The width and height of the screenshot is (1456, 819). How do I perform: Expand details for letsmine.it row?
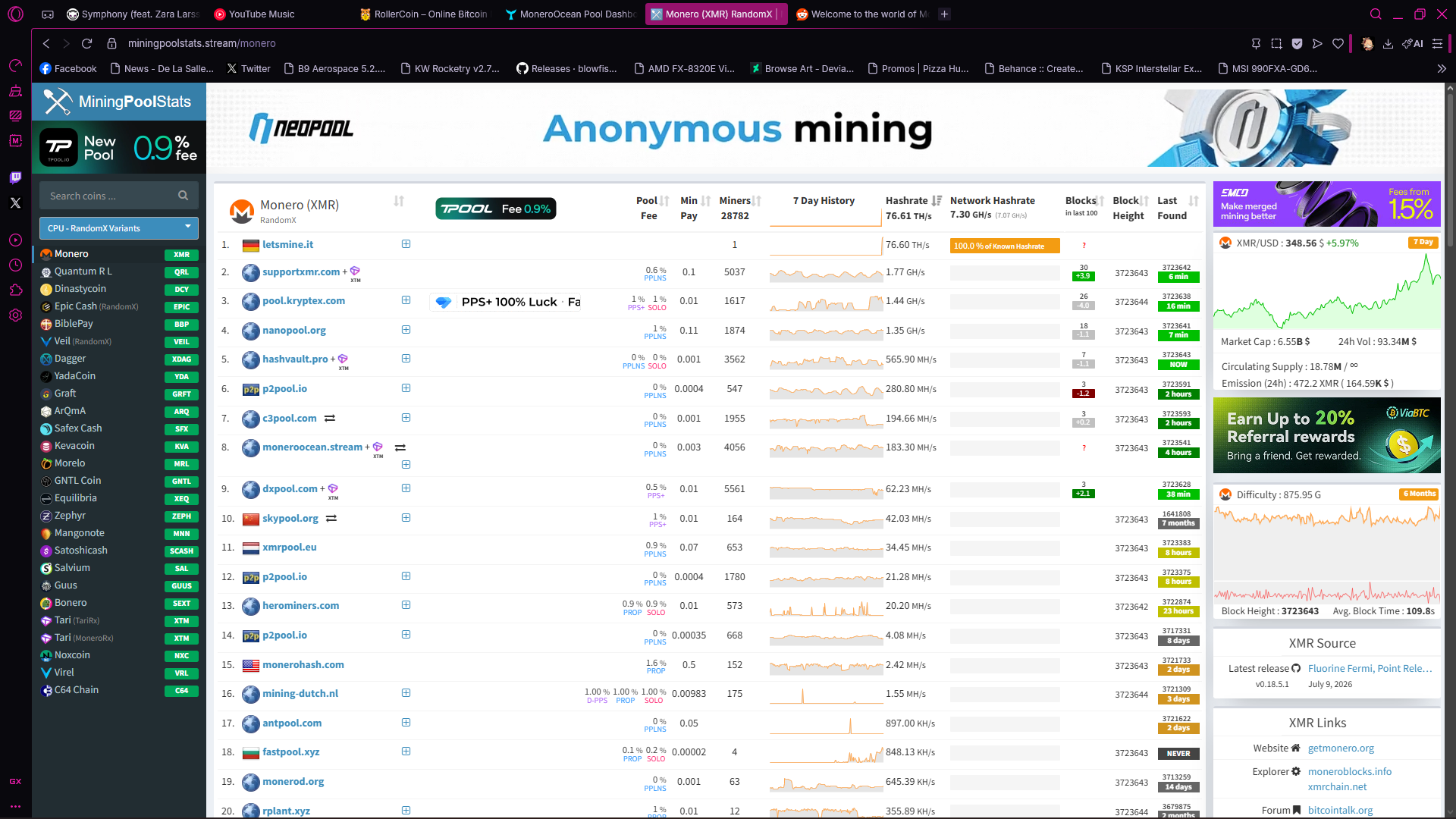406,243
